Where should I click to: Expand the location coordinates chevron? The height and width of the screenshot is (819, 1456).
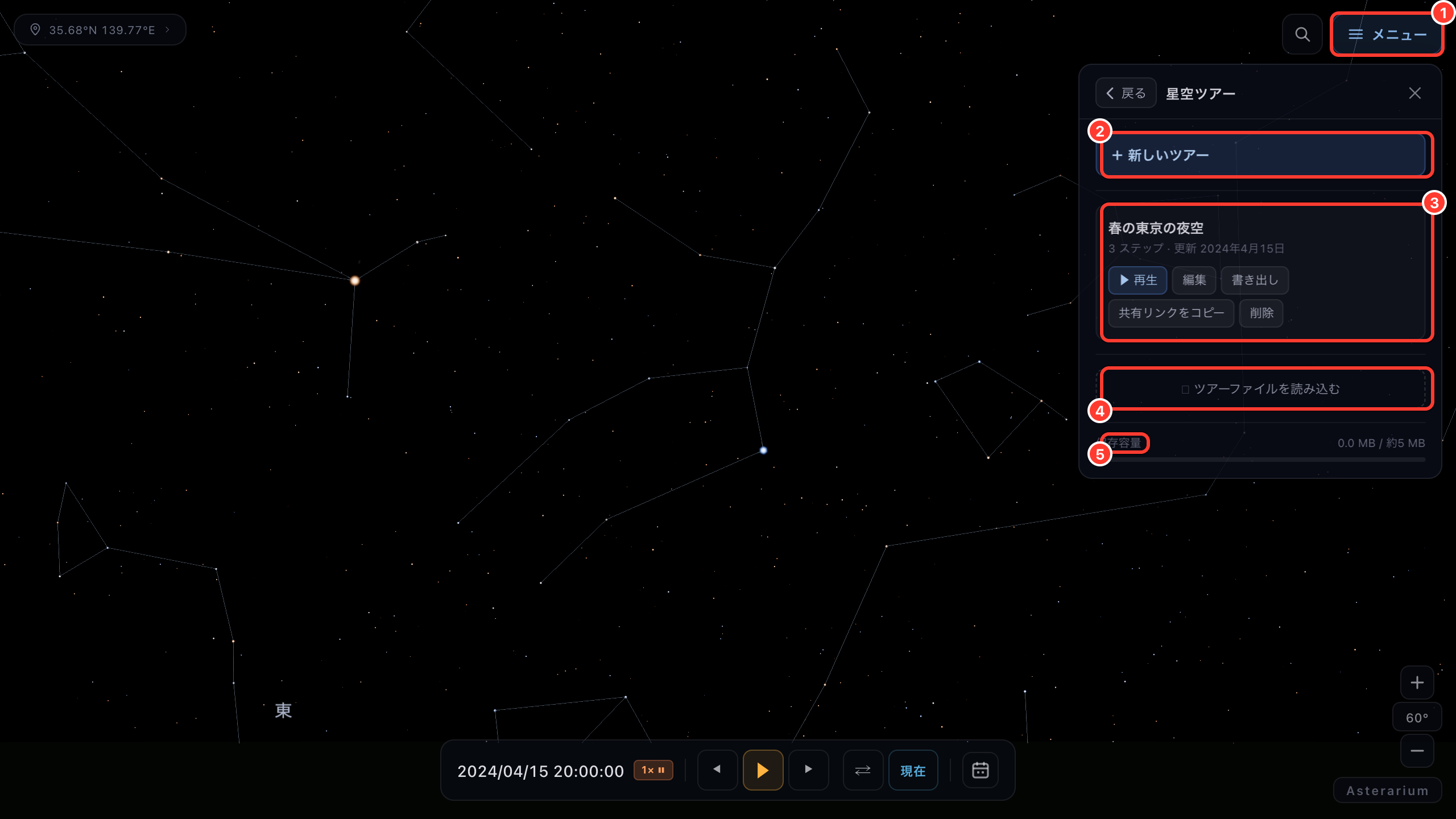click(167, 30)
